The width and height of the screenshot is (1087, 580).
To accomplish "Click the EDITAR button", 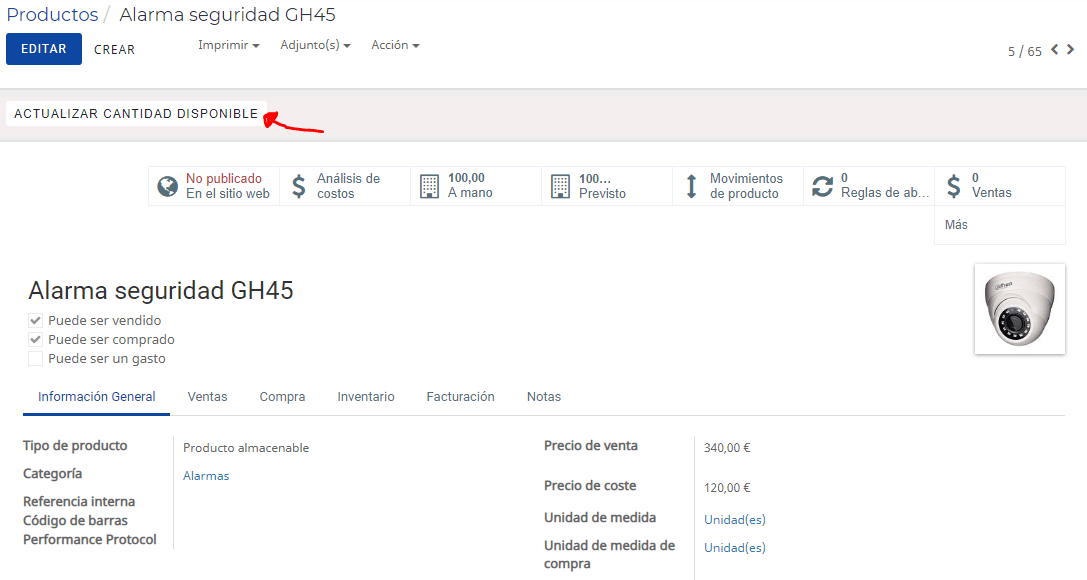I will (44, 49).
